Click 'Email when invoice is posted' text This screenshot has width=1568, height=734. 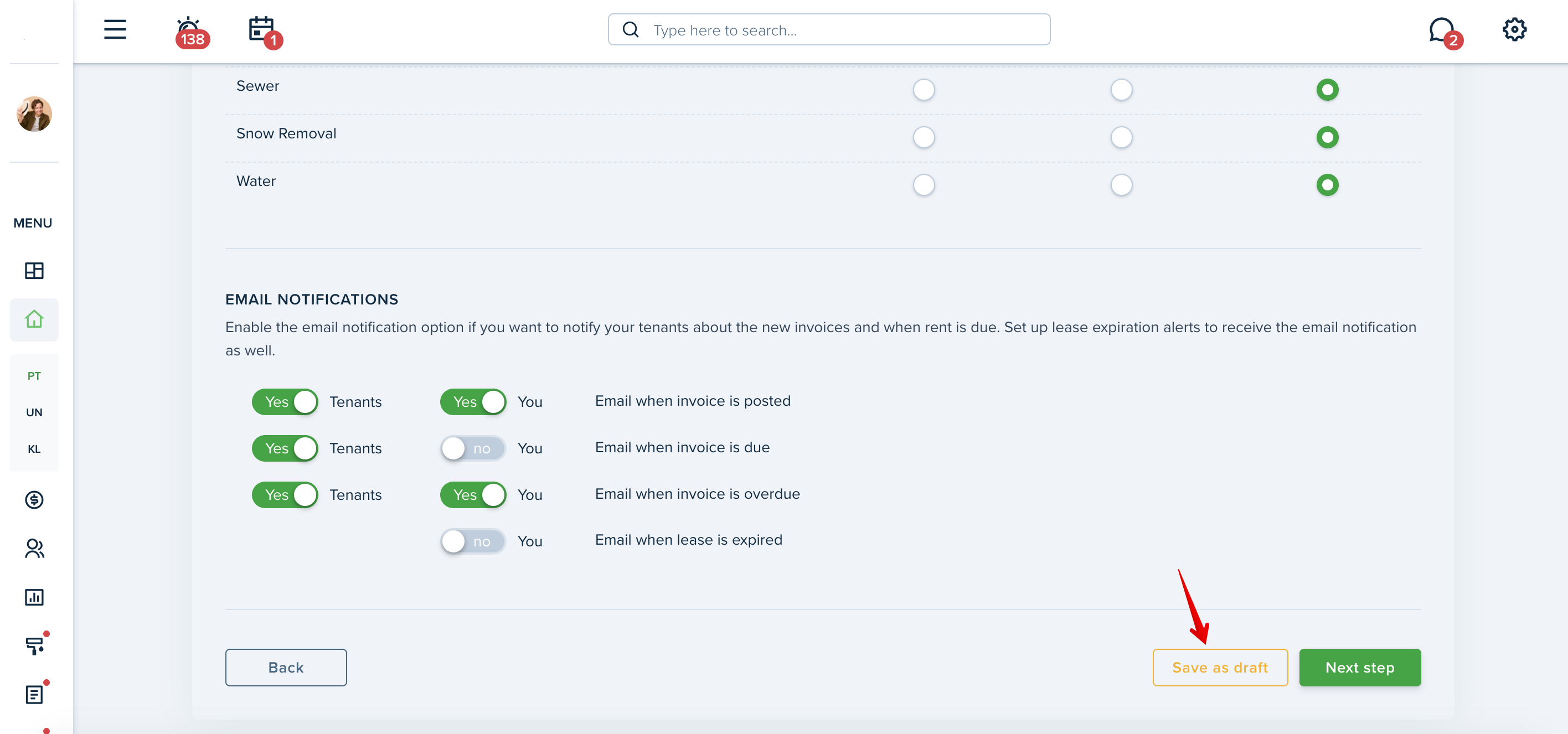[693, 400]
